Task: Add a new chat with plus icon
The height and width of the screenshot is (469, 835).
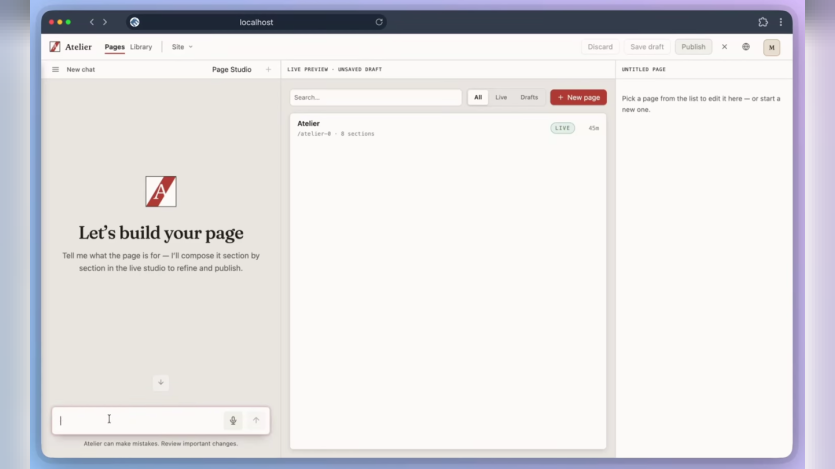Action: click(x=268, y=69)
